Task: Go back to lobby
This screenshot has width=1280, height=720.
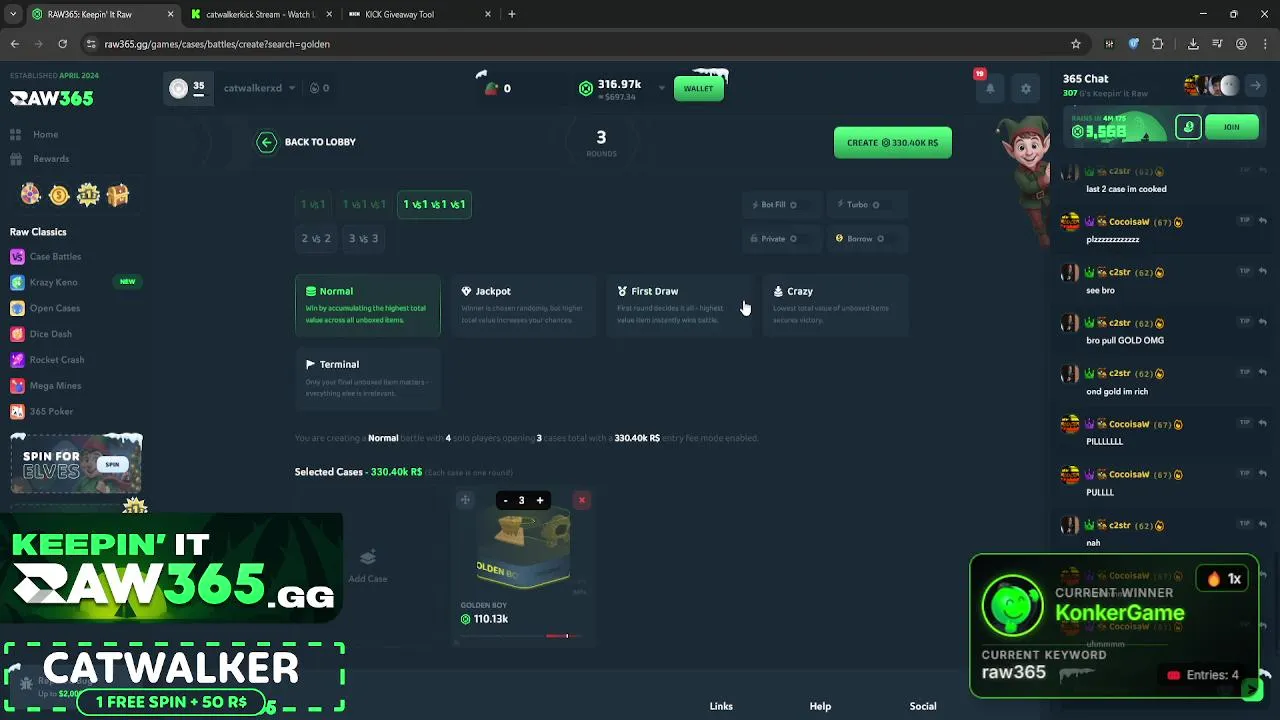Action: tap(306, 142)
